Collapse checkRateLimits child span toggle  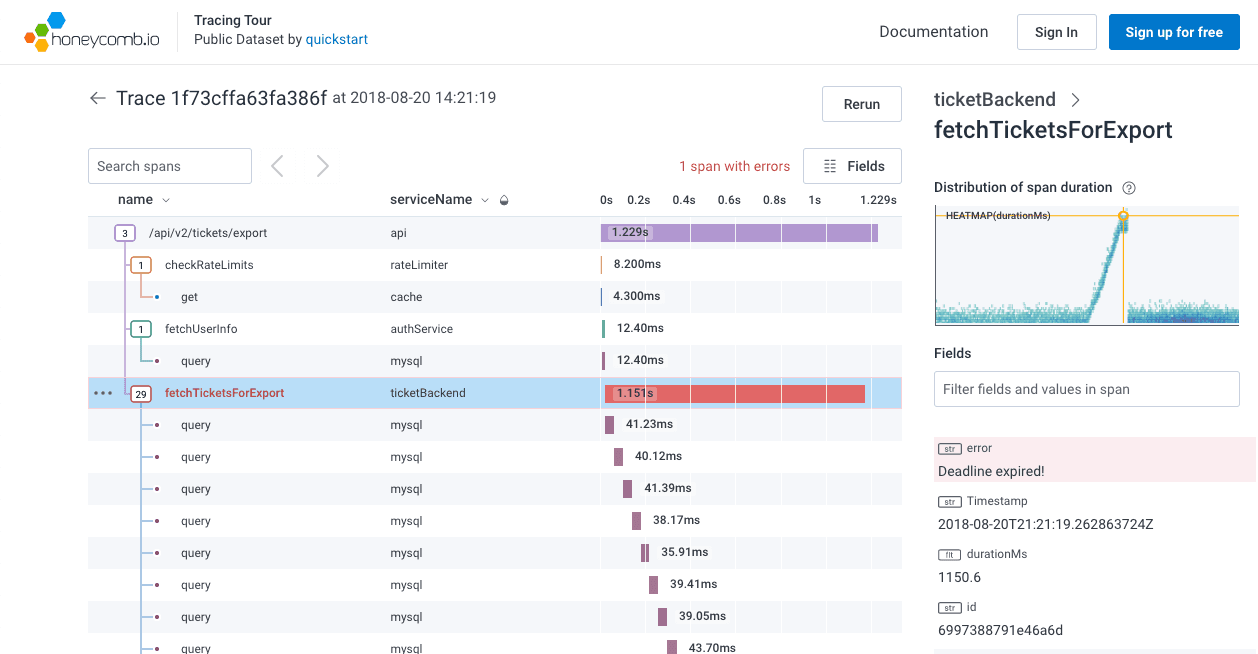141,265
